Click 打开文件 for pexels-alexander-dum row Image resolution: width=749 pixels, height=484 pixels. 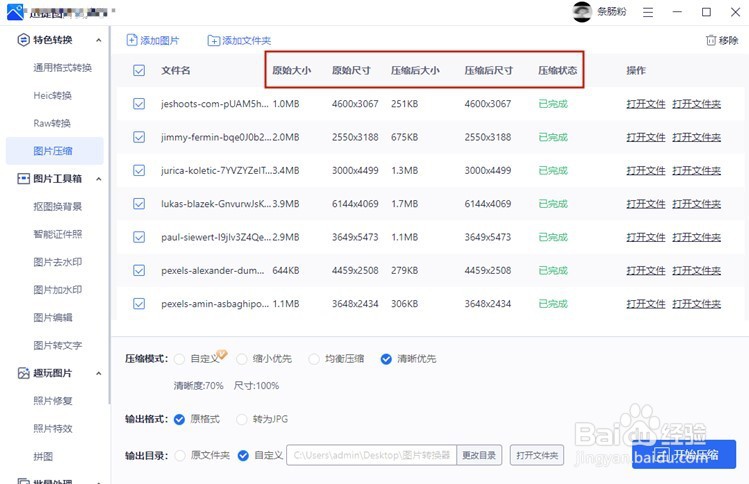[646, 271]
